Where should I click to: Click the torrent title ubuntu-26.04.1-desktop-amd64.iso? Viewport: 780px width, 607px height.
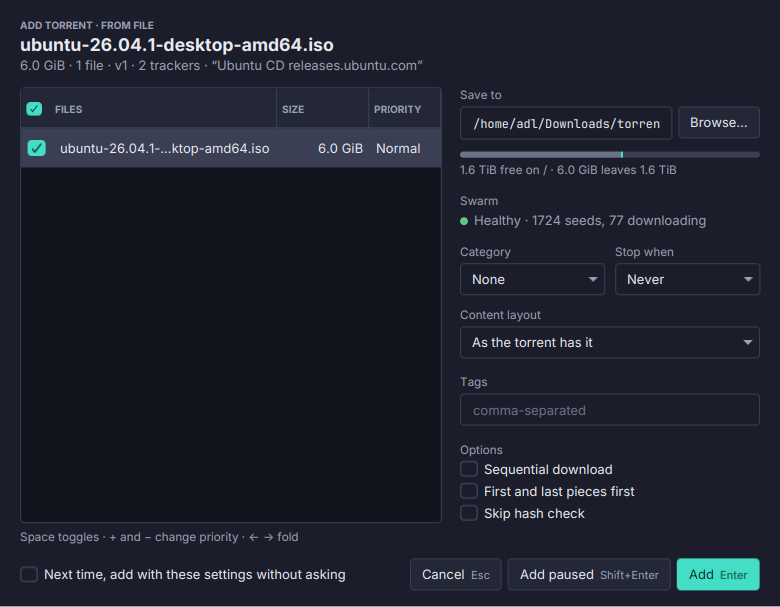pyautogui.click(x=177, y=45)
